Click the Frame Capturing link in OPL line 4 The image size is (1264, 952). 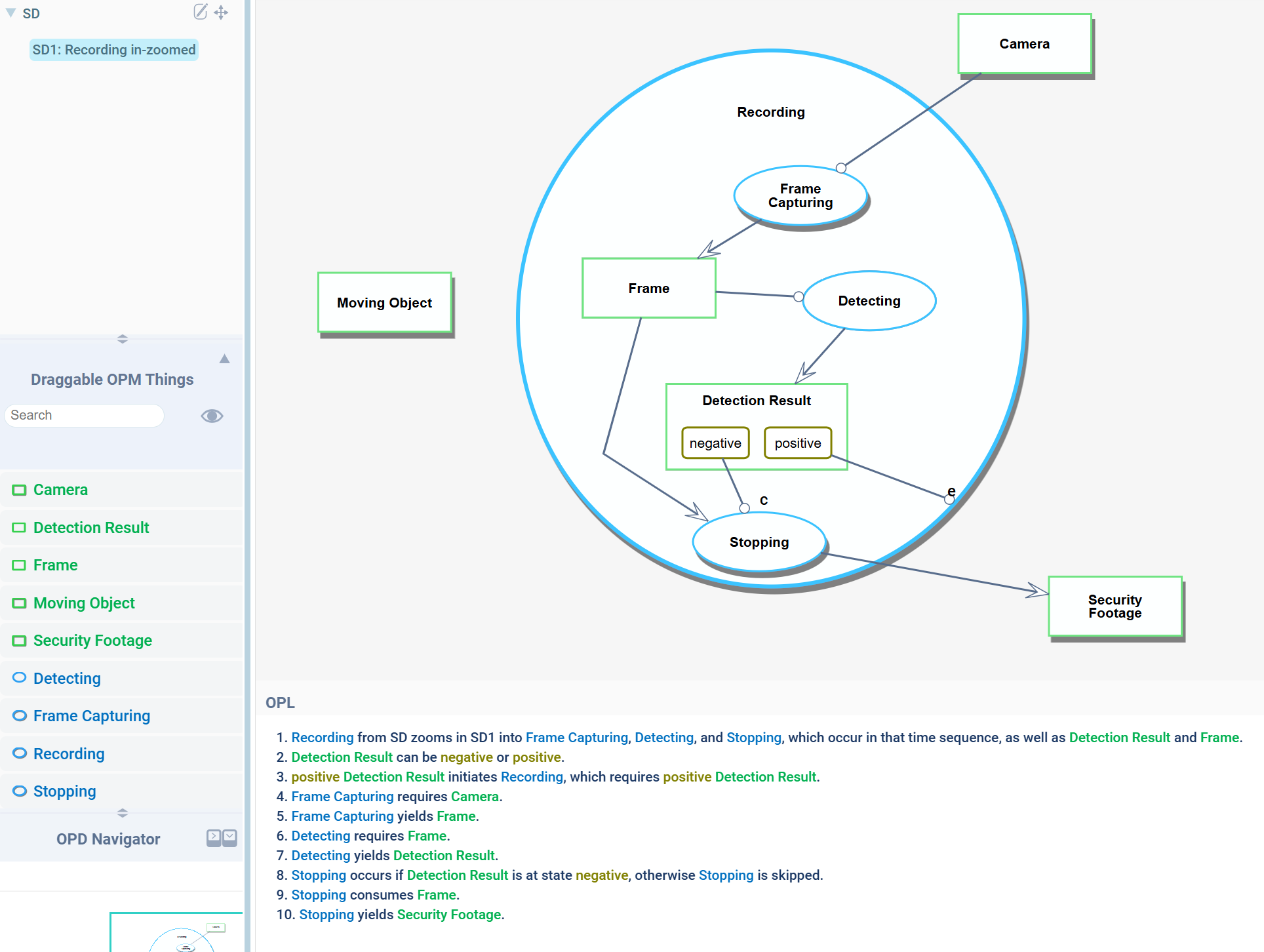click(342, 797)
